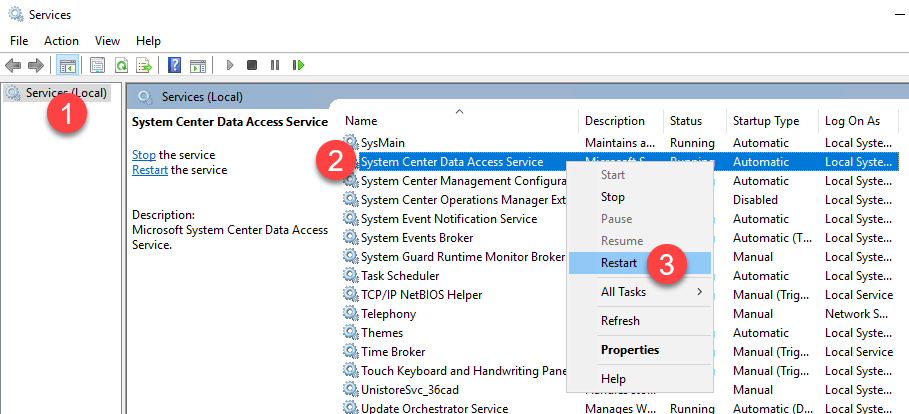Select the System Center Data Access Service row

point(620,162)
